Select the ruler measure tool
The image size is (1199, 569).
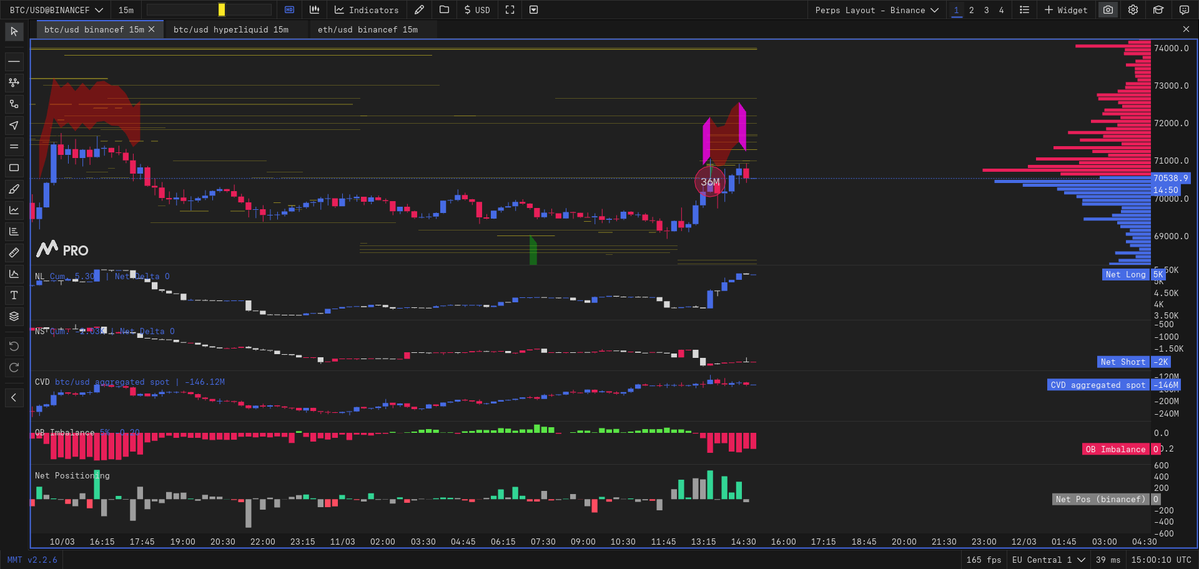click(x=14, y=252)
